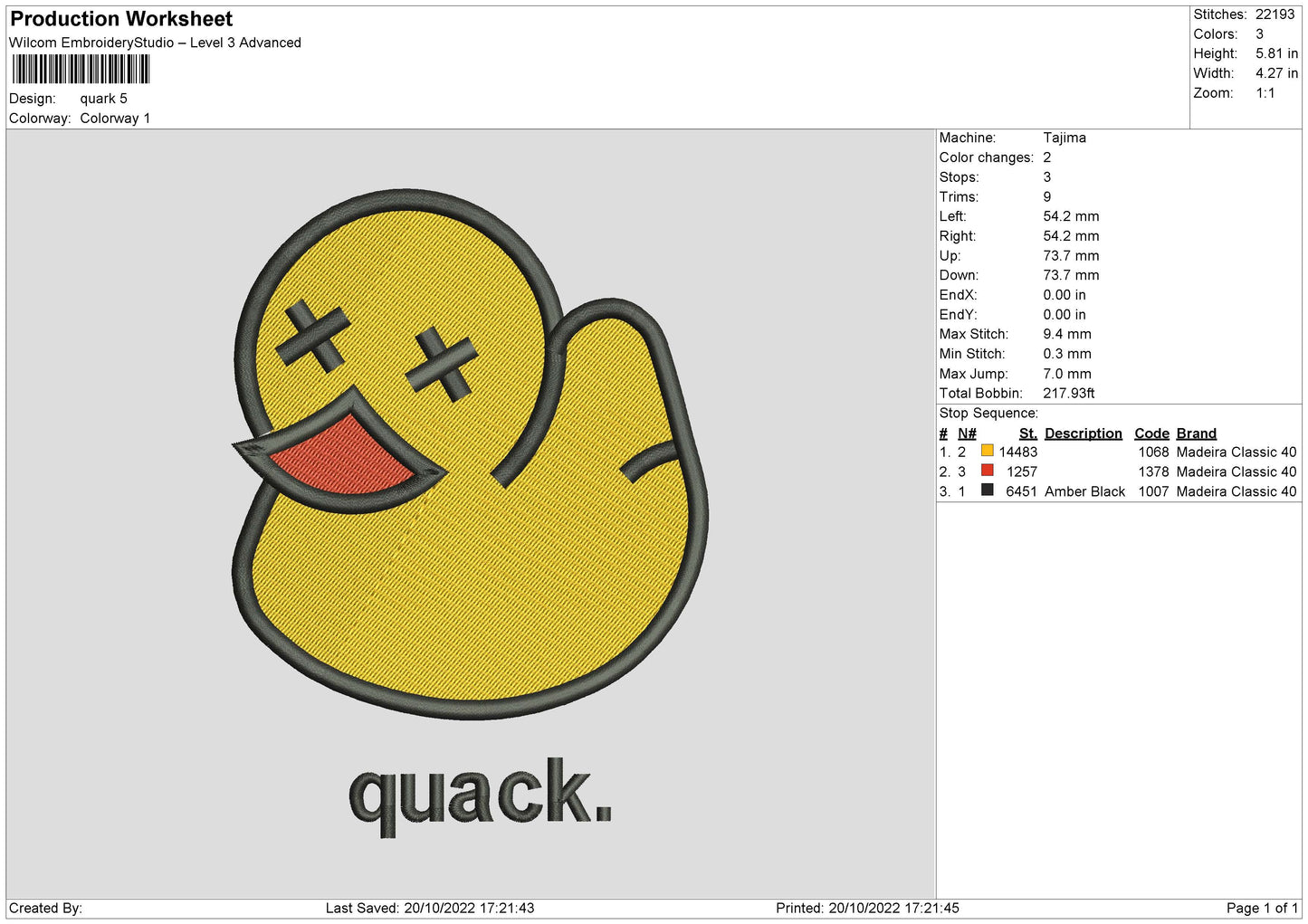Click the 'Brand' column header
The width and height of the screenshot is (1308, 924).
pos(1197,433)
